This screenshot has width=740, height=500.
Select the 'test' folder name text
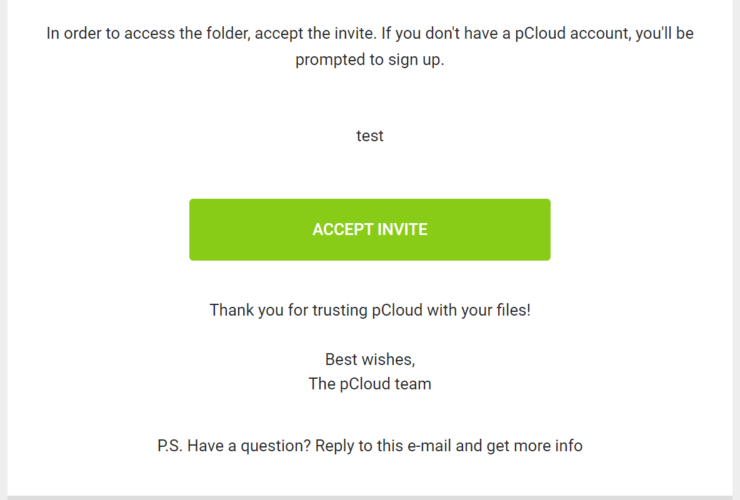370,136
